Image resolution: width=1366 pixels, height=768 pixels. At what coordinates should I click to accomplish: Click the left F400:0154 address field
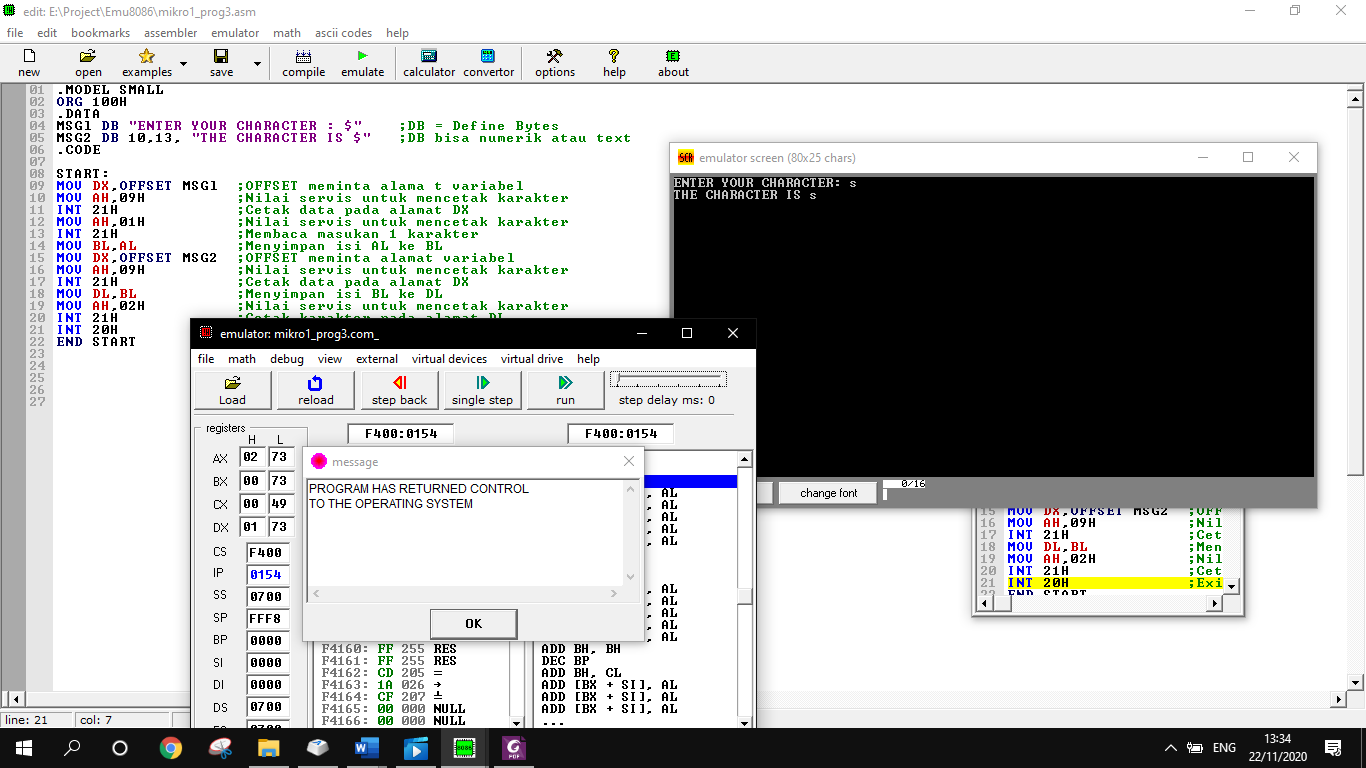coord(400,433)
